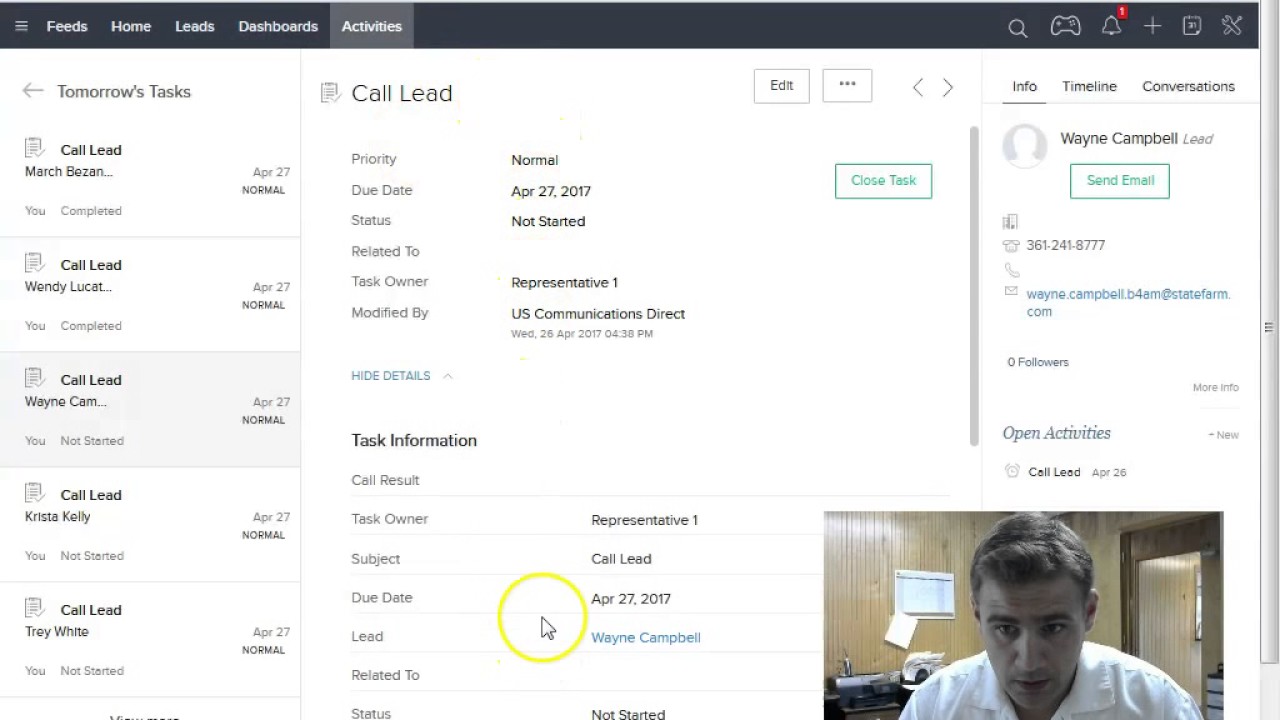Viewport: 1280px width, 720px height.
Task: Click the Close Task button
Action: click(x=883, y=181)
